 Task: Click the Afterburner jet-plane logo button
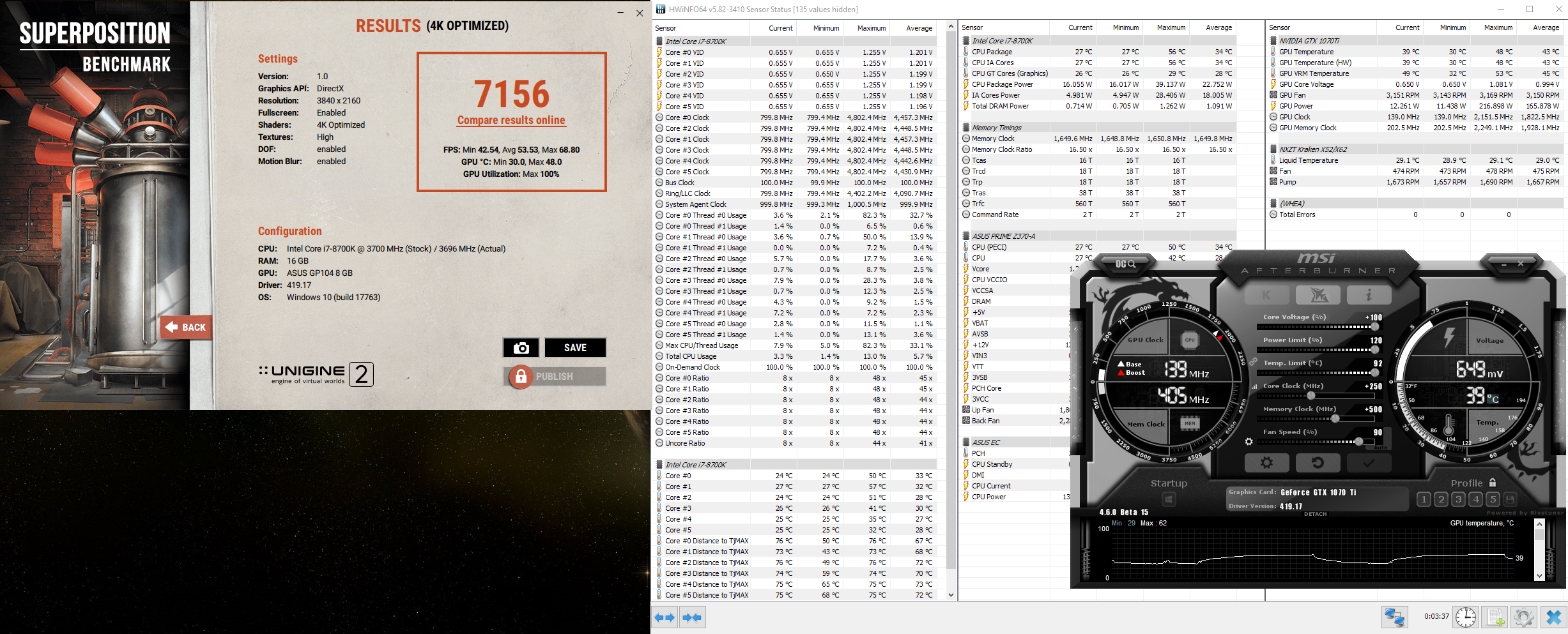pos(1318,295)
